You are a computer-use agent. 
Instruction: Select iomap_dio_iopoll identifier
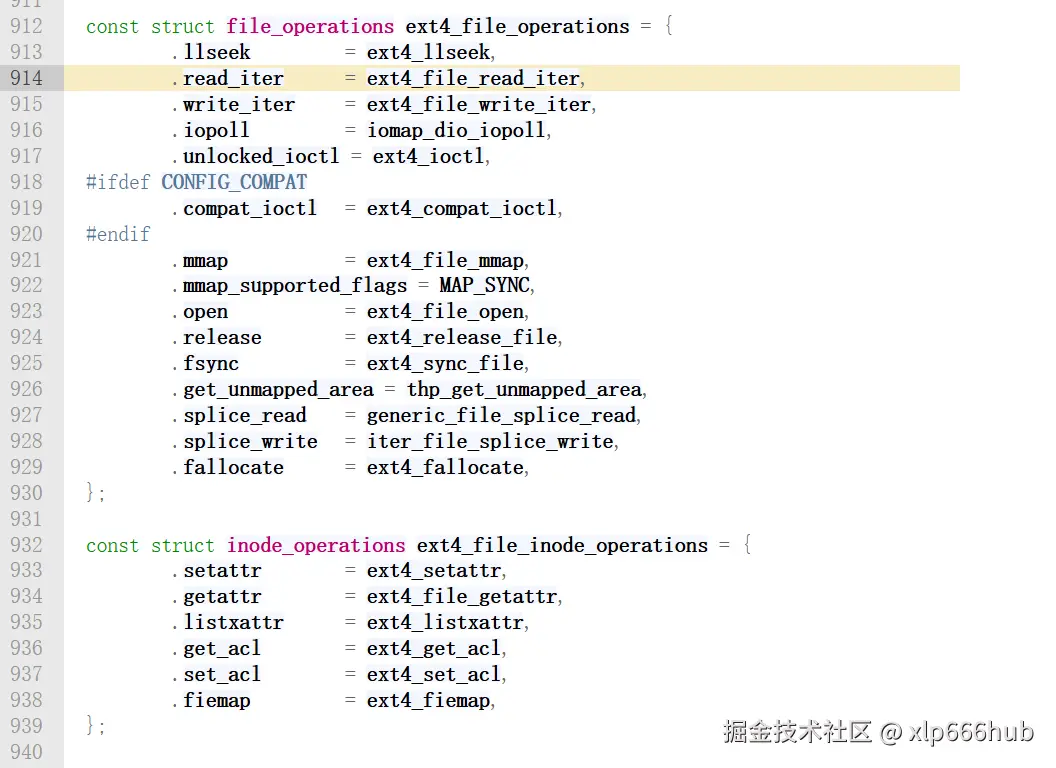click(x=456, y=130)
